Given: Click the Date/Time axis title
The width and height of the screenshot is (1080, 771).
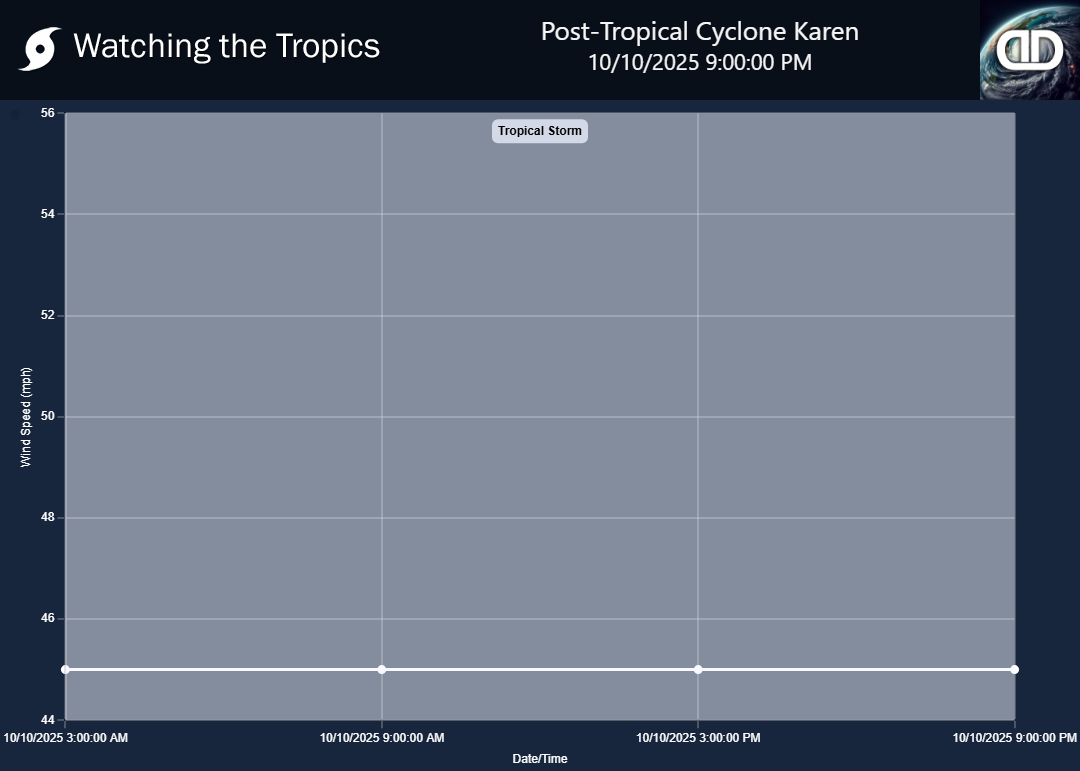Looking at the screenshot, I should [x=540, y=759].
